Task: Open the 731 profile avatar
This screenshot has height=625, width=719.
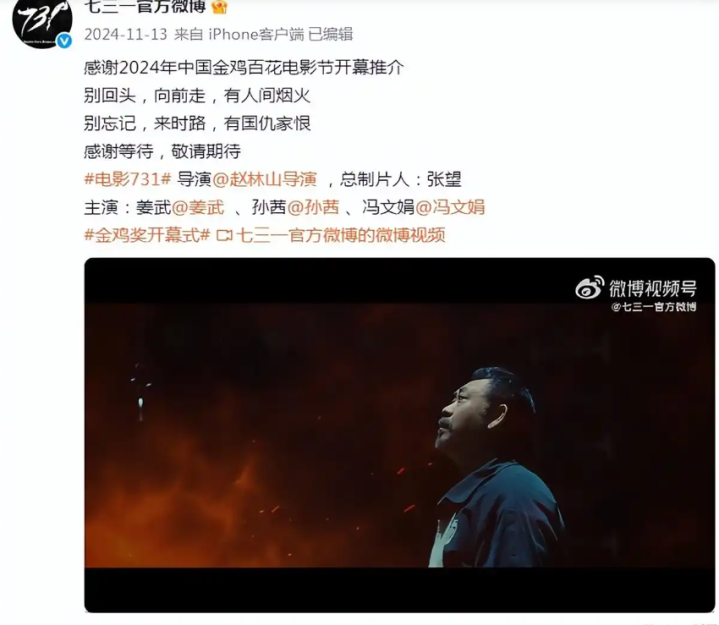Action: tap(42, 21)
